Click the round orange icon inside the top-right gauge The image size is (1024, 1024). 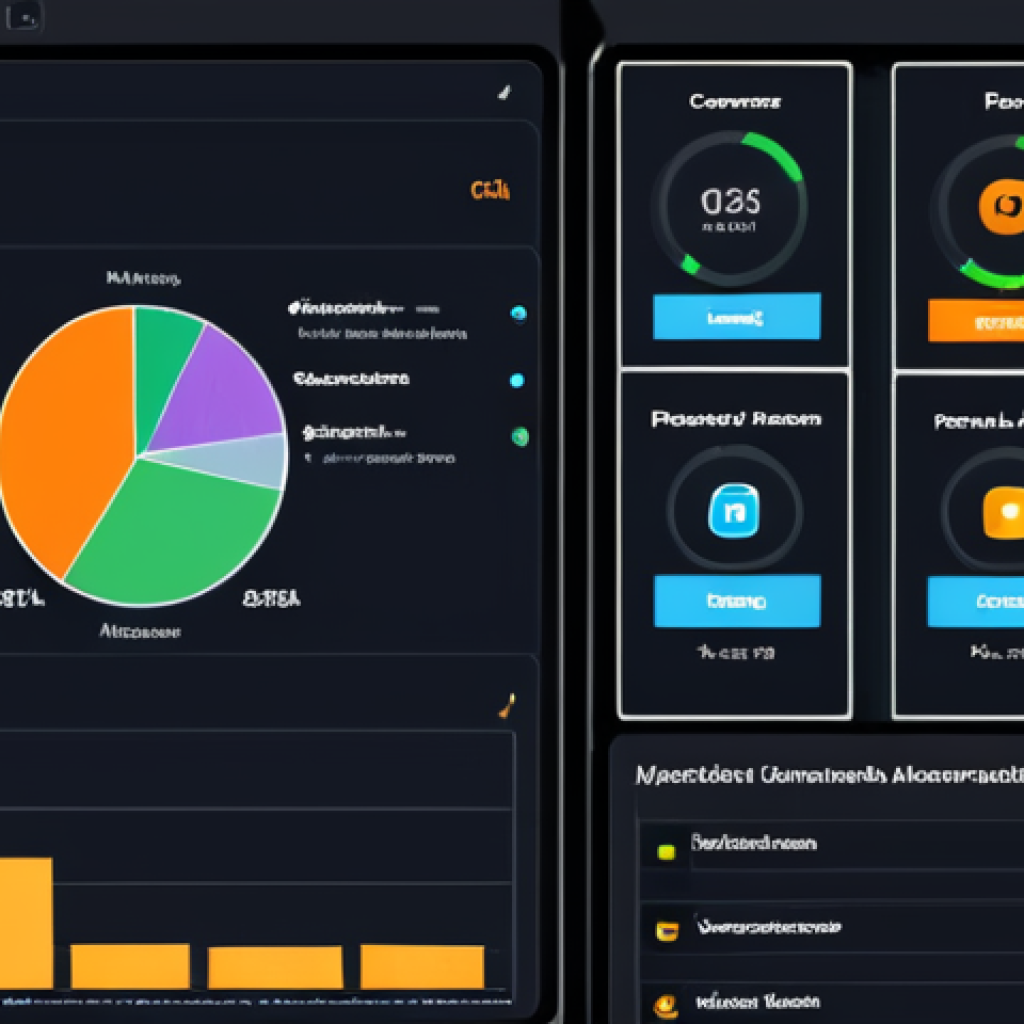1002,207
